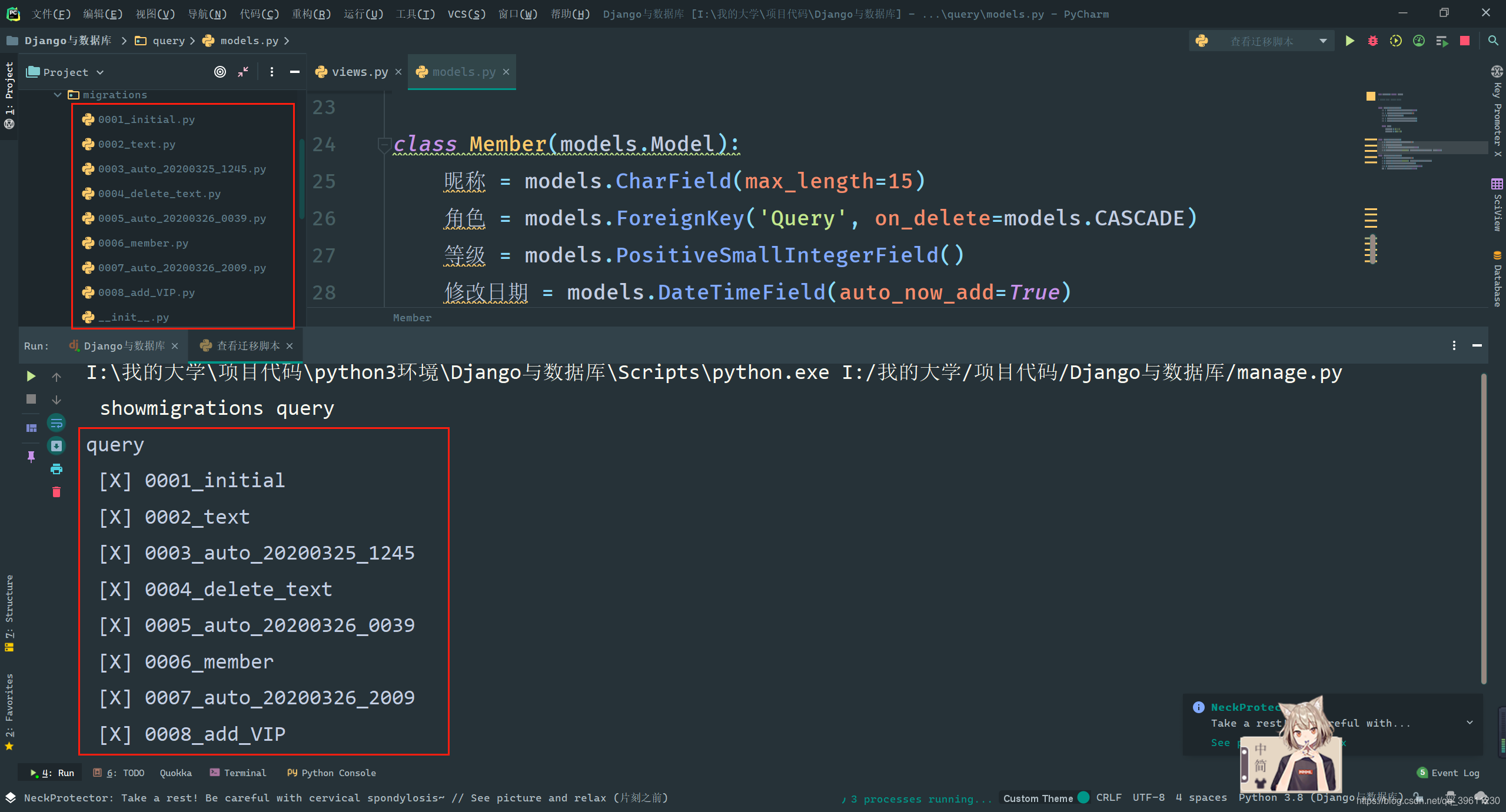Click the Run output vertical scrollbar

(1484, 530)
